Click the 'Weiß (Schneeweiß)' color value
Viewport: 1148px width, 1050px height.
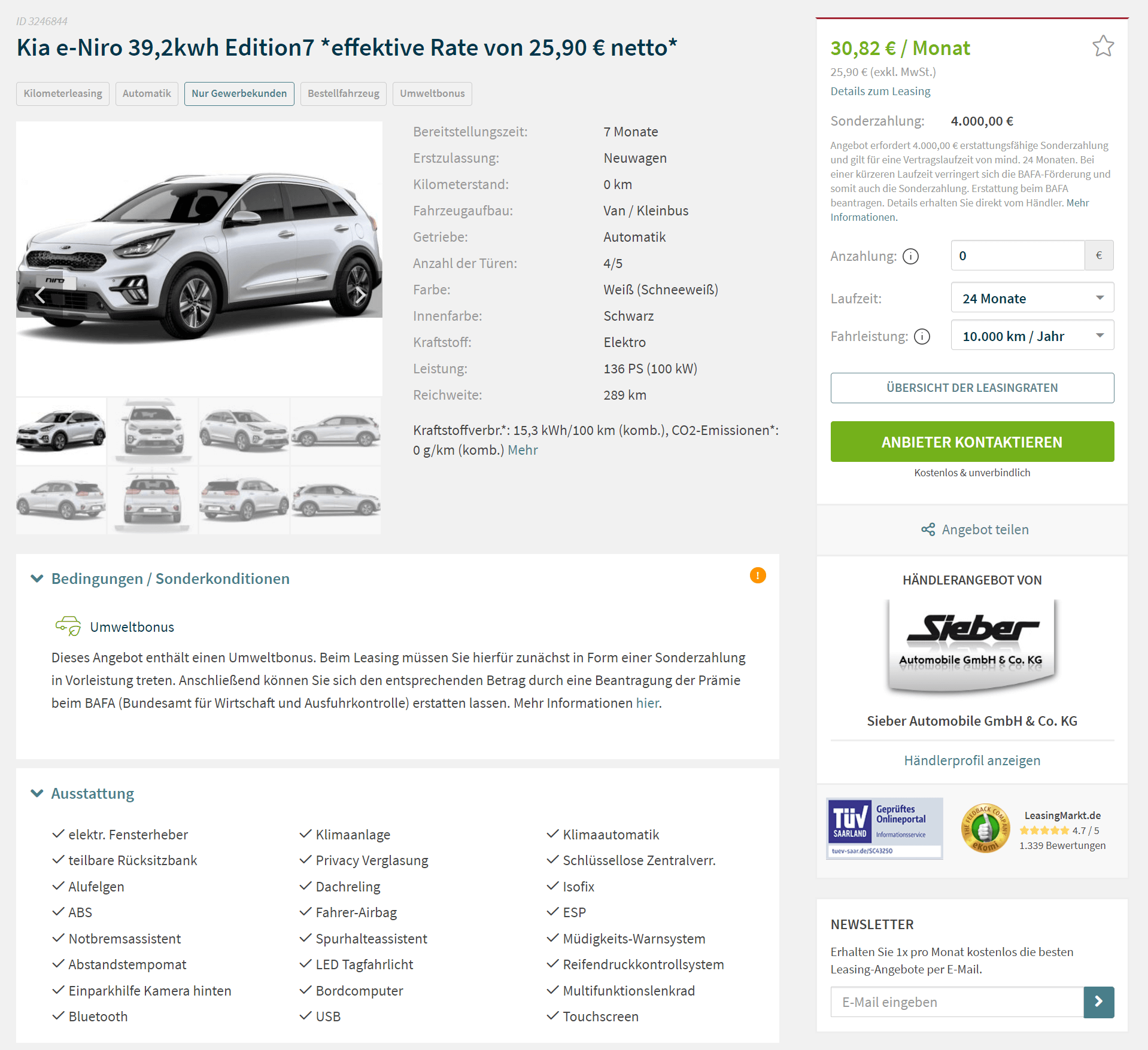coord(661,290)
